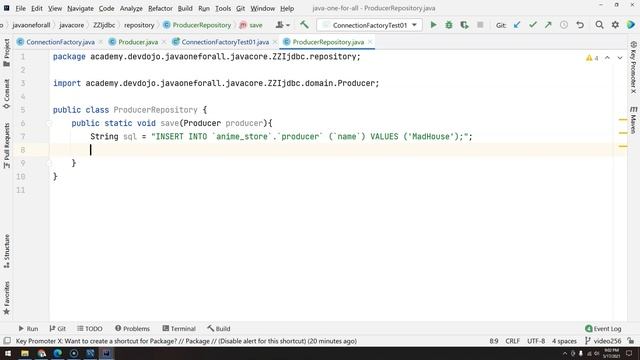Collapse the save method fold marker
Image resolution: width=640 pixels, height=360 pixels.
point(49,123)
